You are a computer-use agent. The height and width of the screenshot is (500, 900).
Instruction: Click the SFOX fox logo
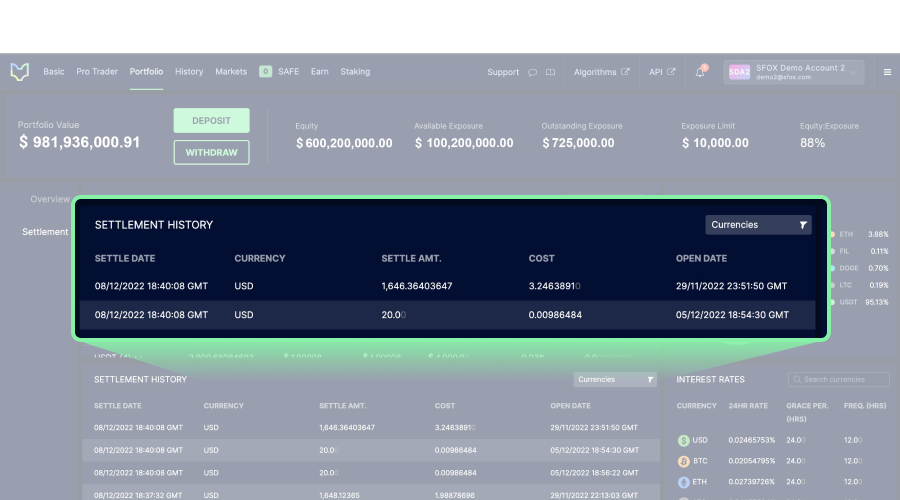click(20, 72)
